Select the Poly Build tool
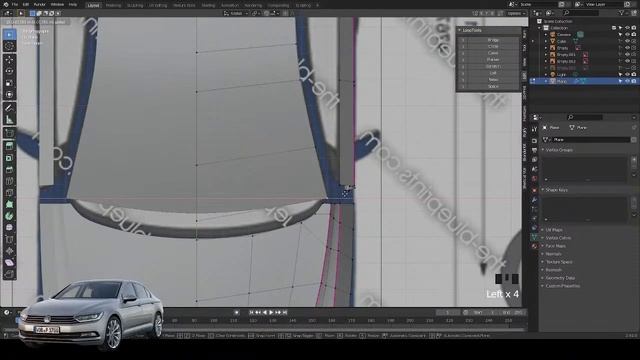 [x=9, y=204]
